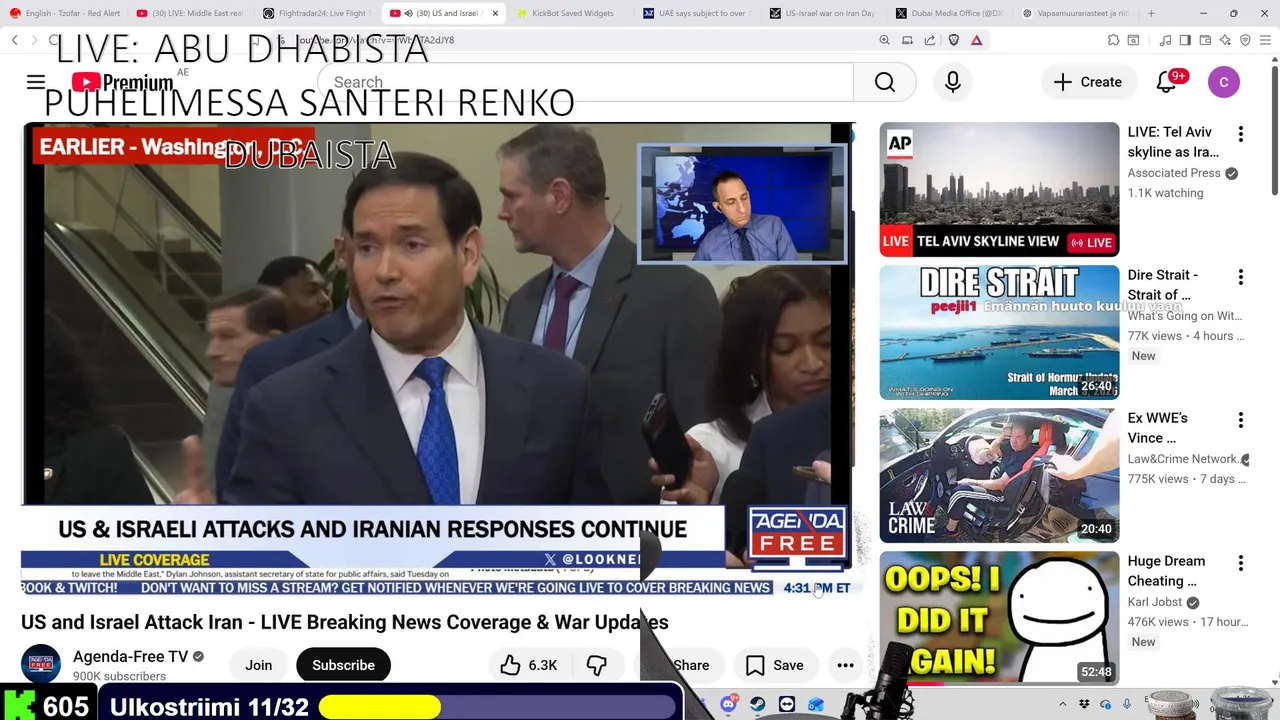Image resolution: width=1280 pixels, height=720 pixels.
Task: Click browser zoom magnifier icon in address bar
Action: 884,40
